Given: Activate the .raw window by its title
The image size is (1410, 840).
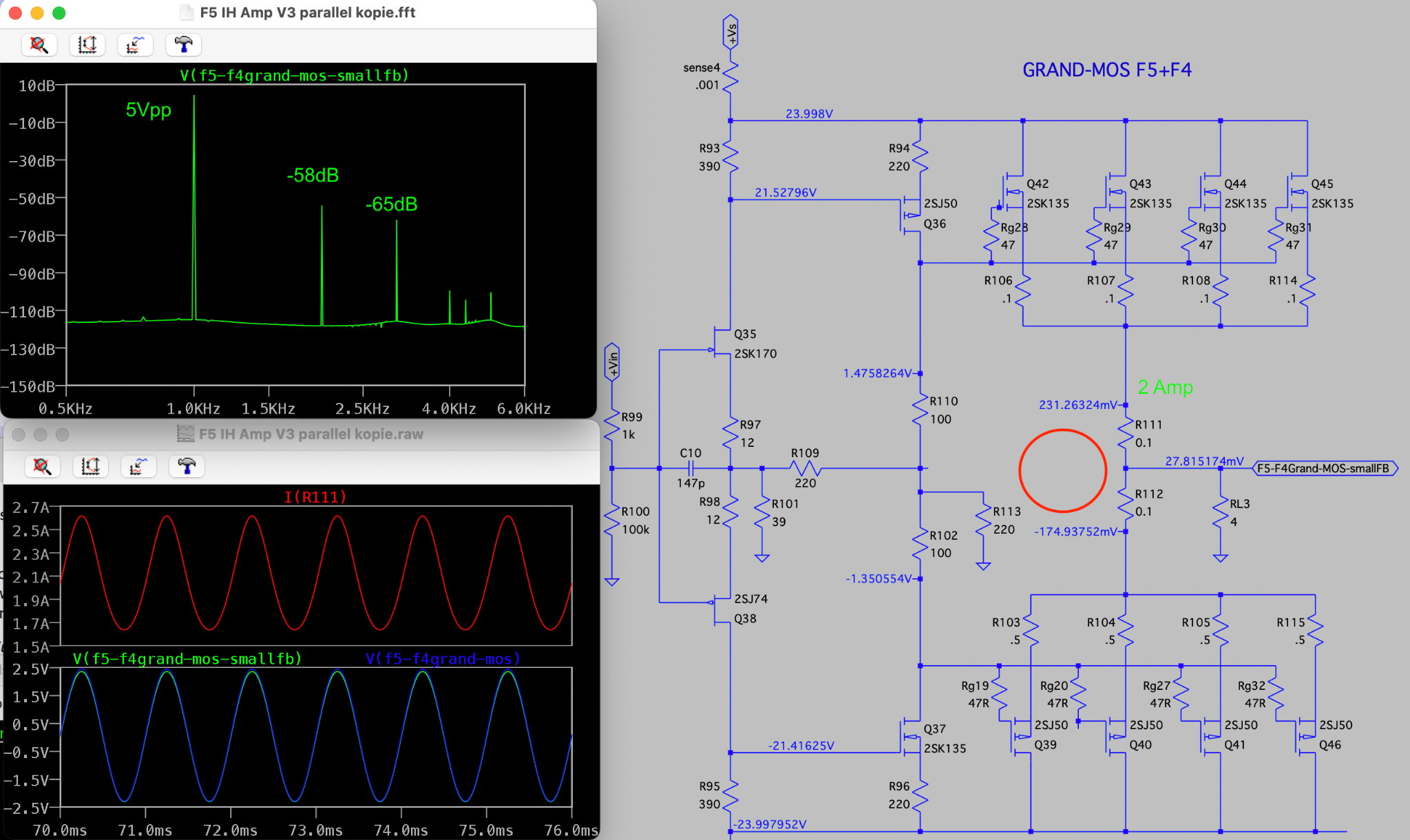Looking at the screenshot, I should 311,434.
